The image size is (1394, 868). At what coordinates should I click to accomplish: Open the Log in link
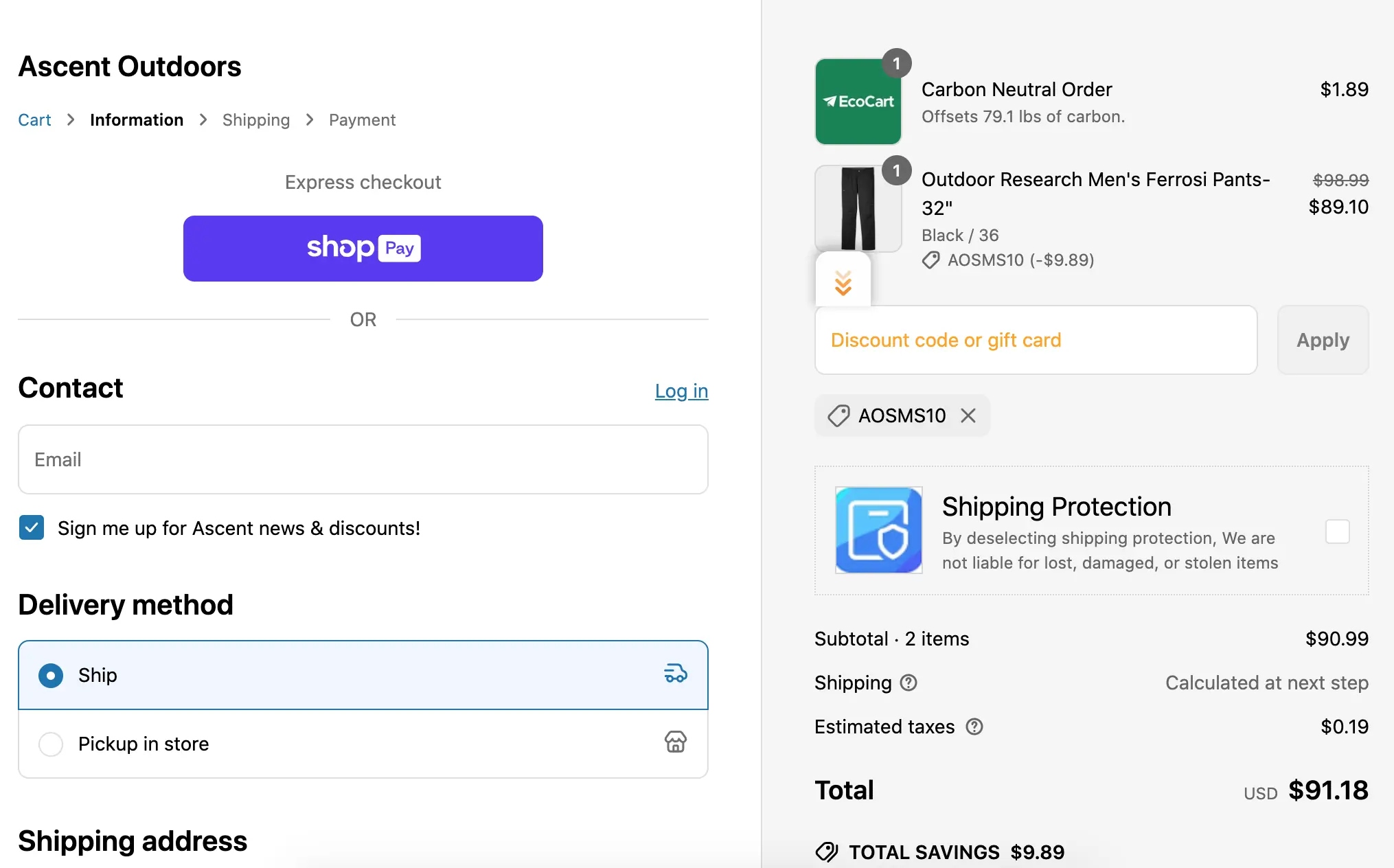pos(681,391)
